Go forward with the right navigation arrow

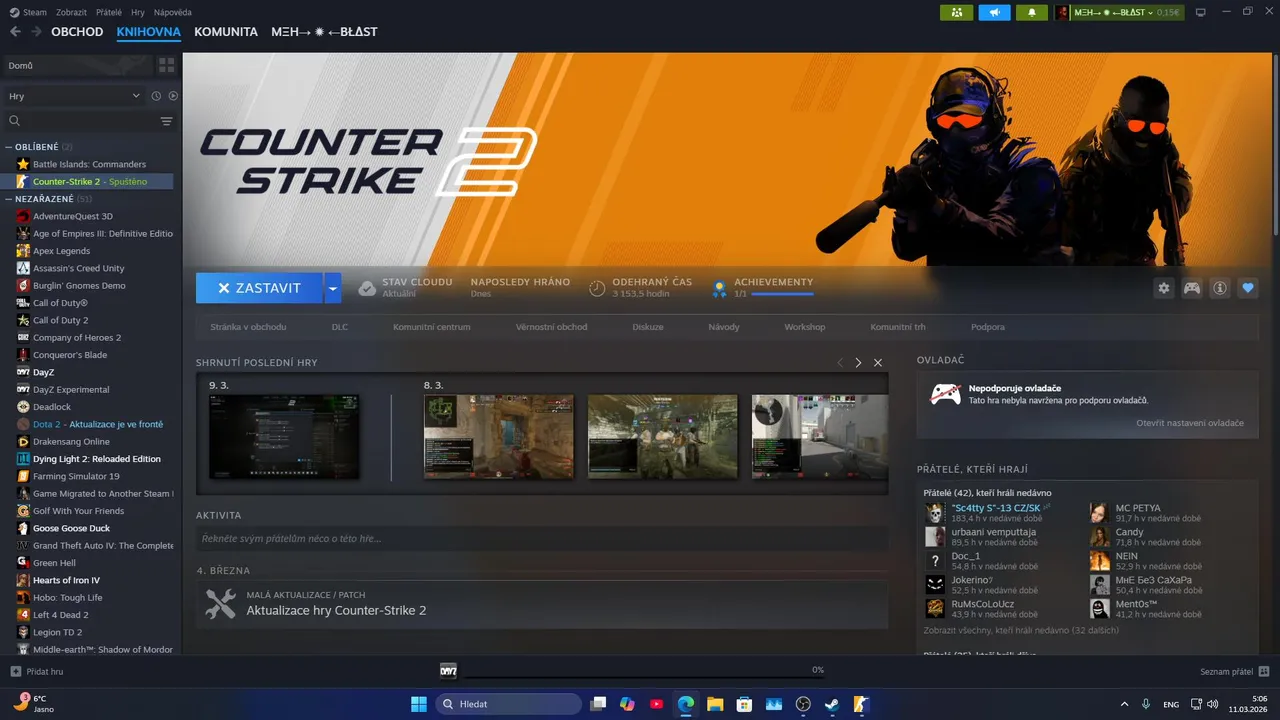click(x=37, y=32)
